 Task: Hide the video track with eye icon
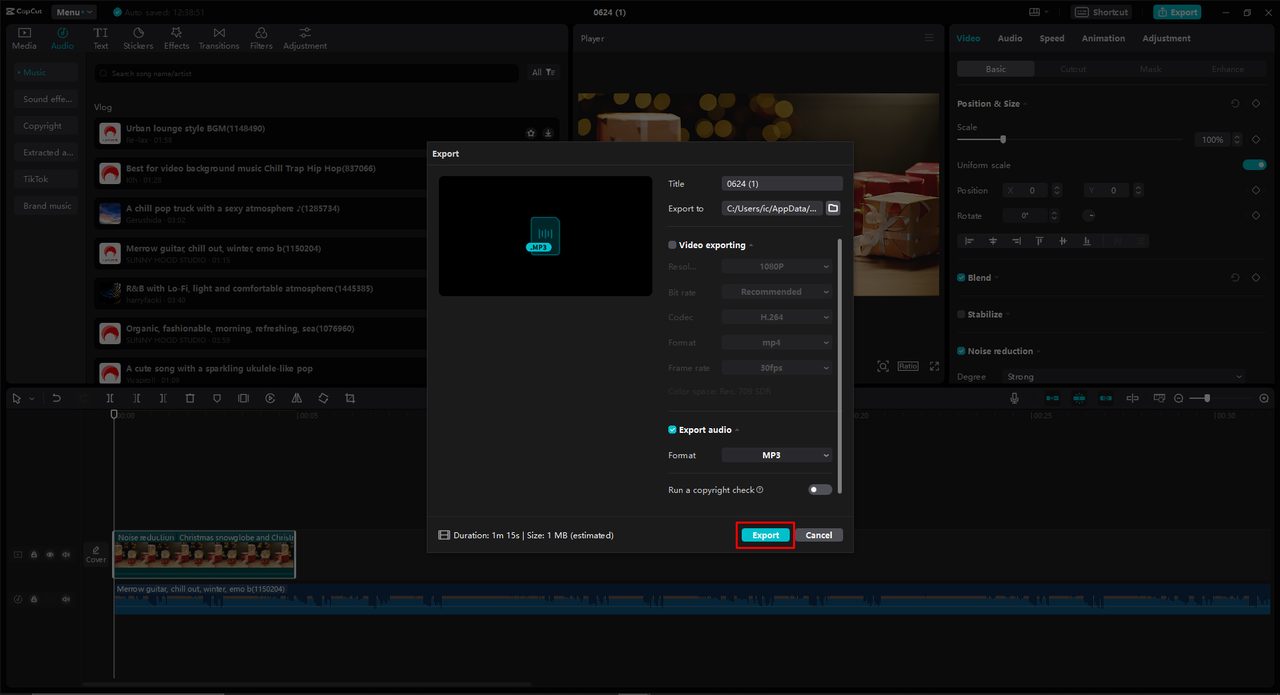click(x=50, y=554)
